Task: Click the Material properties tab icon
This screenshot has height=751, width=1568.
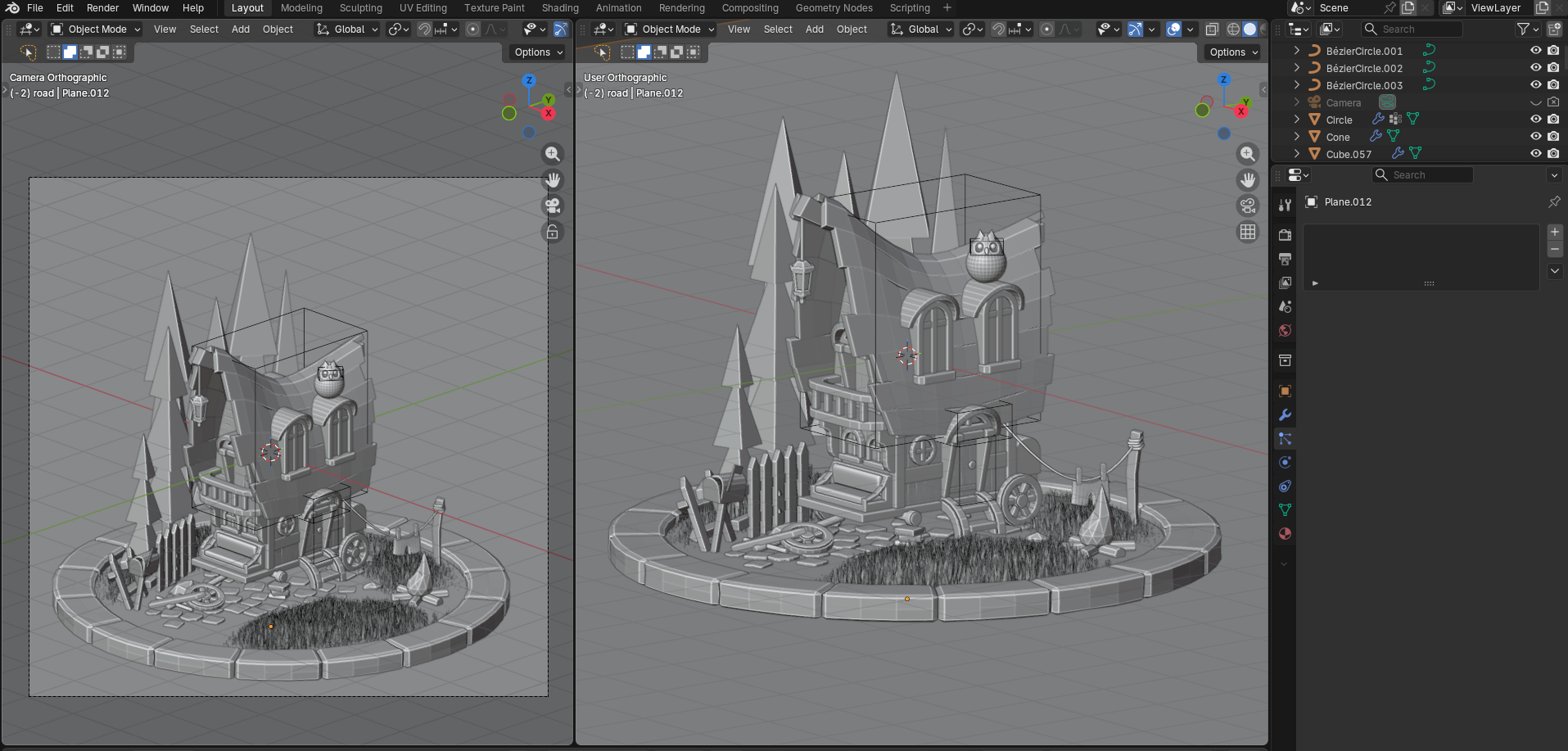Action: (1285, 534)
